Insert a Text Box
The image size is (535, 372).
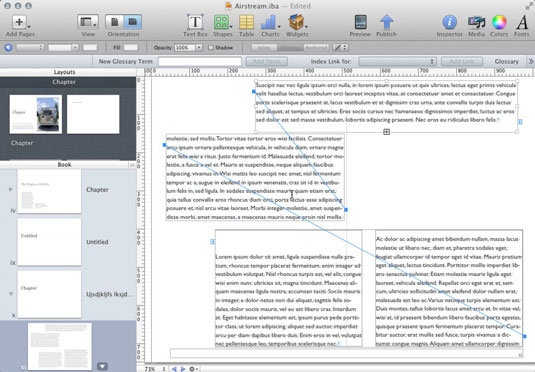point(195,22)
